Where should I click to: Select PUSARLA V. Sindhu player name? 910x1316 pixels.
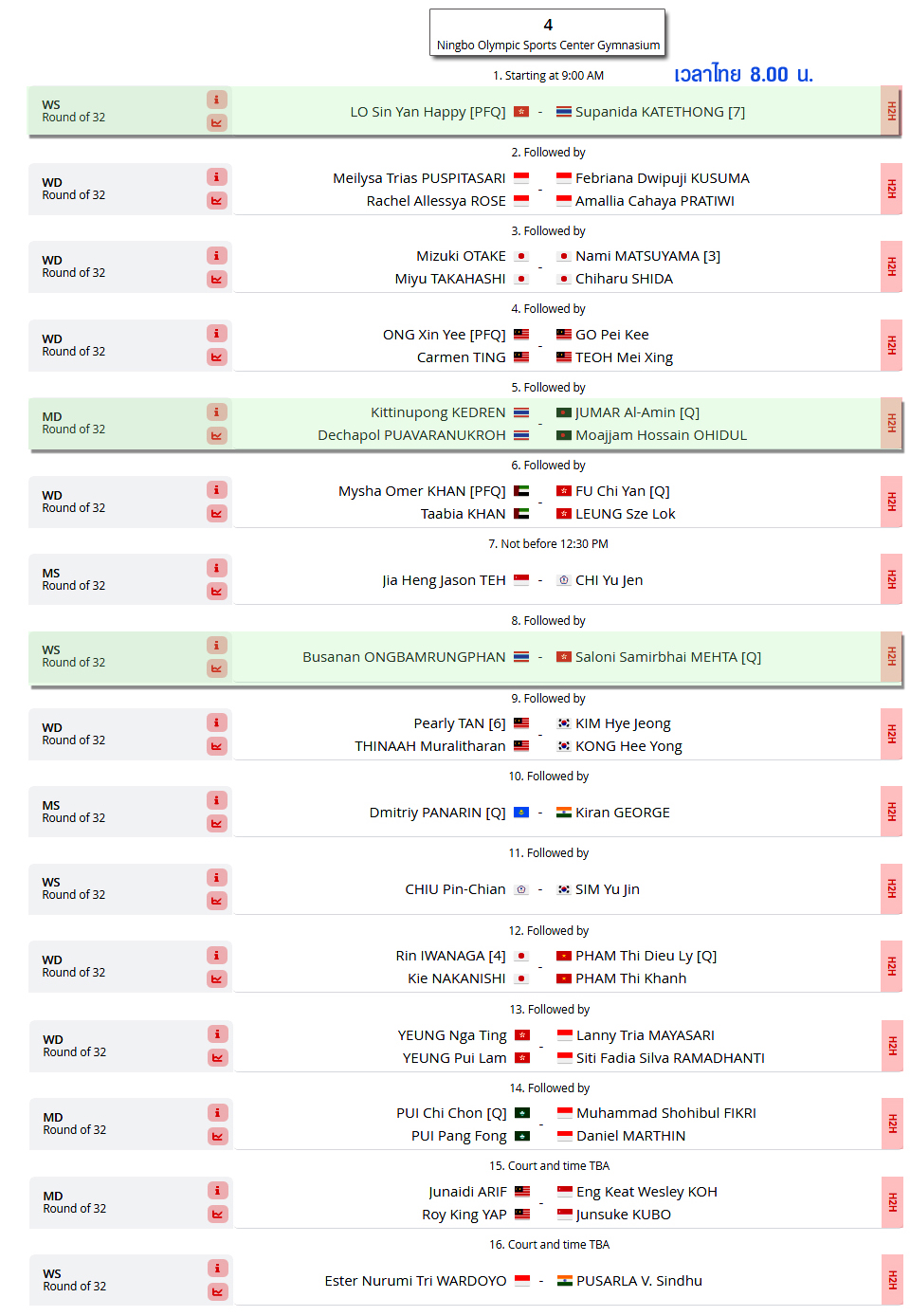pyautogui.click(x=639, y=1281)
